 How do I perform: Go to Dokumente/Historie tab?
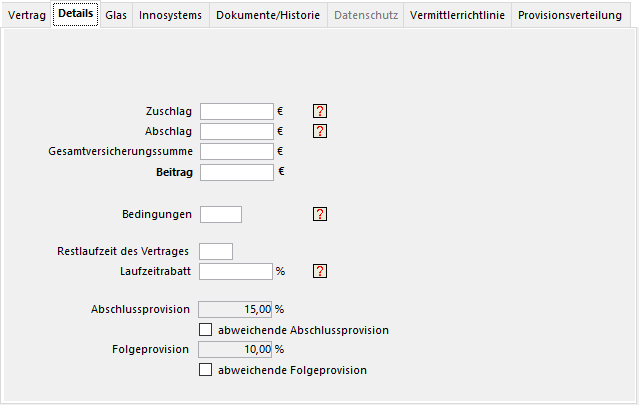click(269, 15)
